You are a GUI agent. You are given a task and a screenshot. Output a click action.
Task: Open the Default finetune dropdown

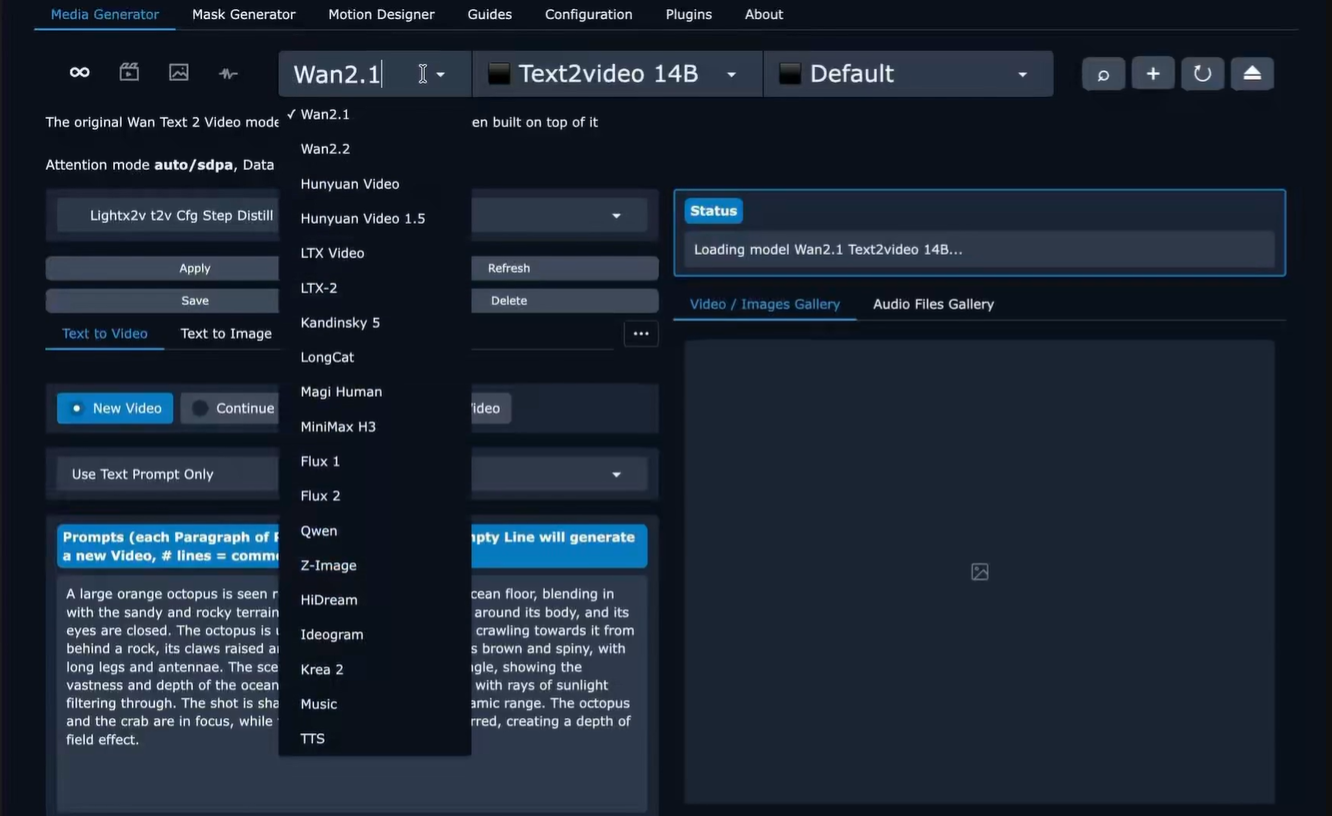point(908,74)
